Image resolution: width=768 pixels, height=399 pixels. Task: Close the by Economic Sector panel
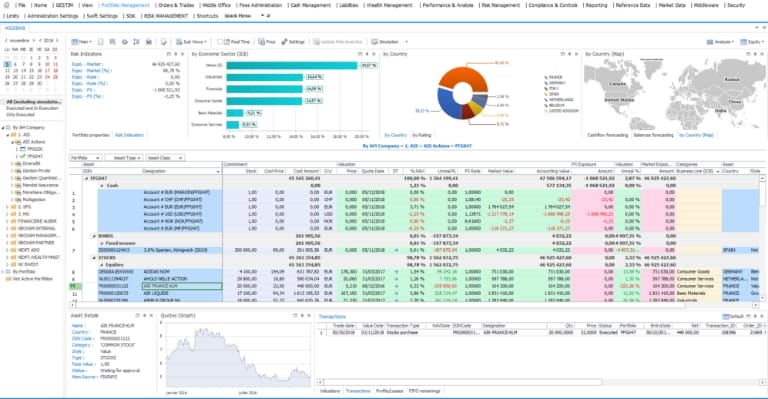coord(374,54)
